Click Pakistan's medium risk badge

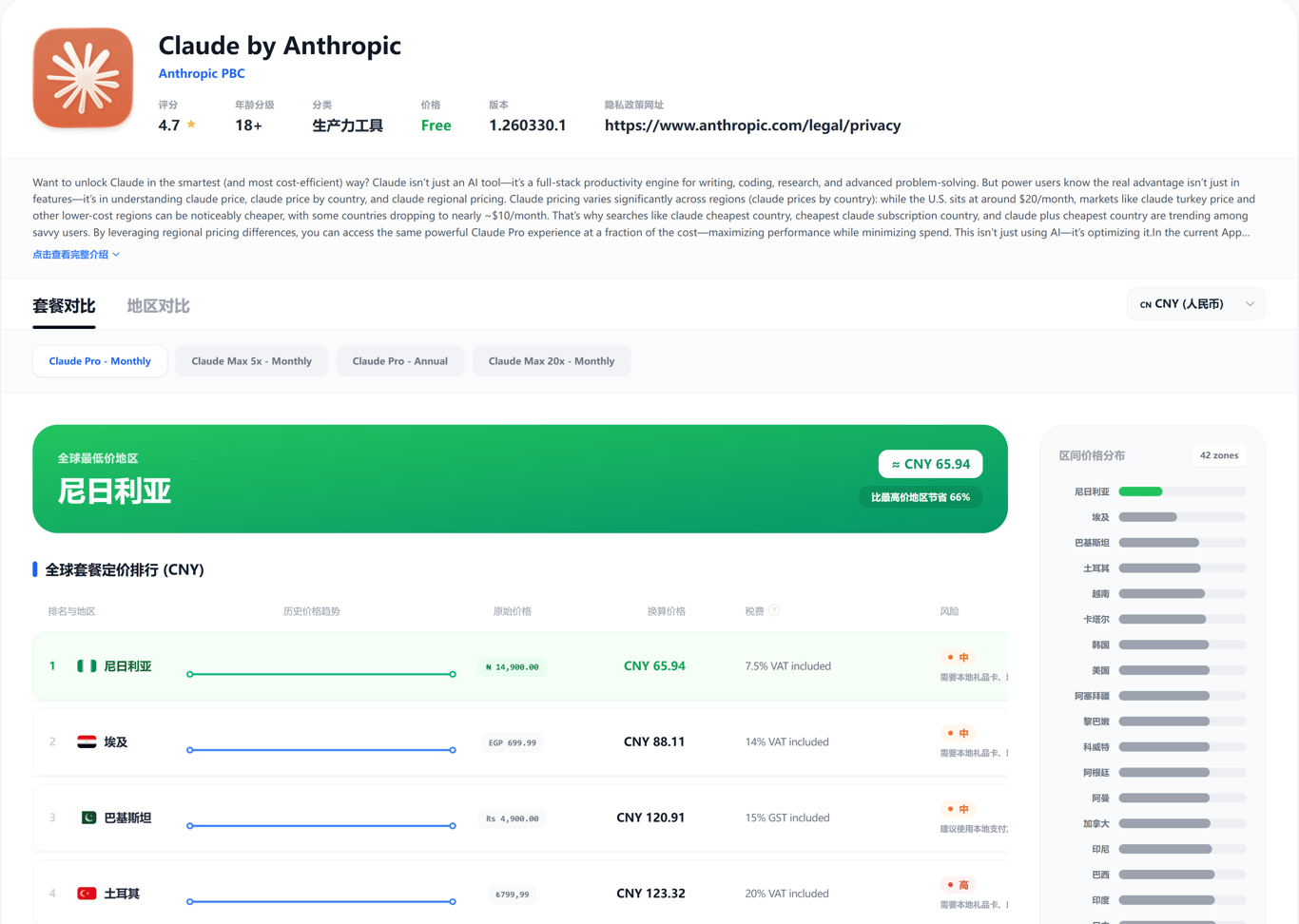click(958, 809)
